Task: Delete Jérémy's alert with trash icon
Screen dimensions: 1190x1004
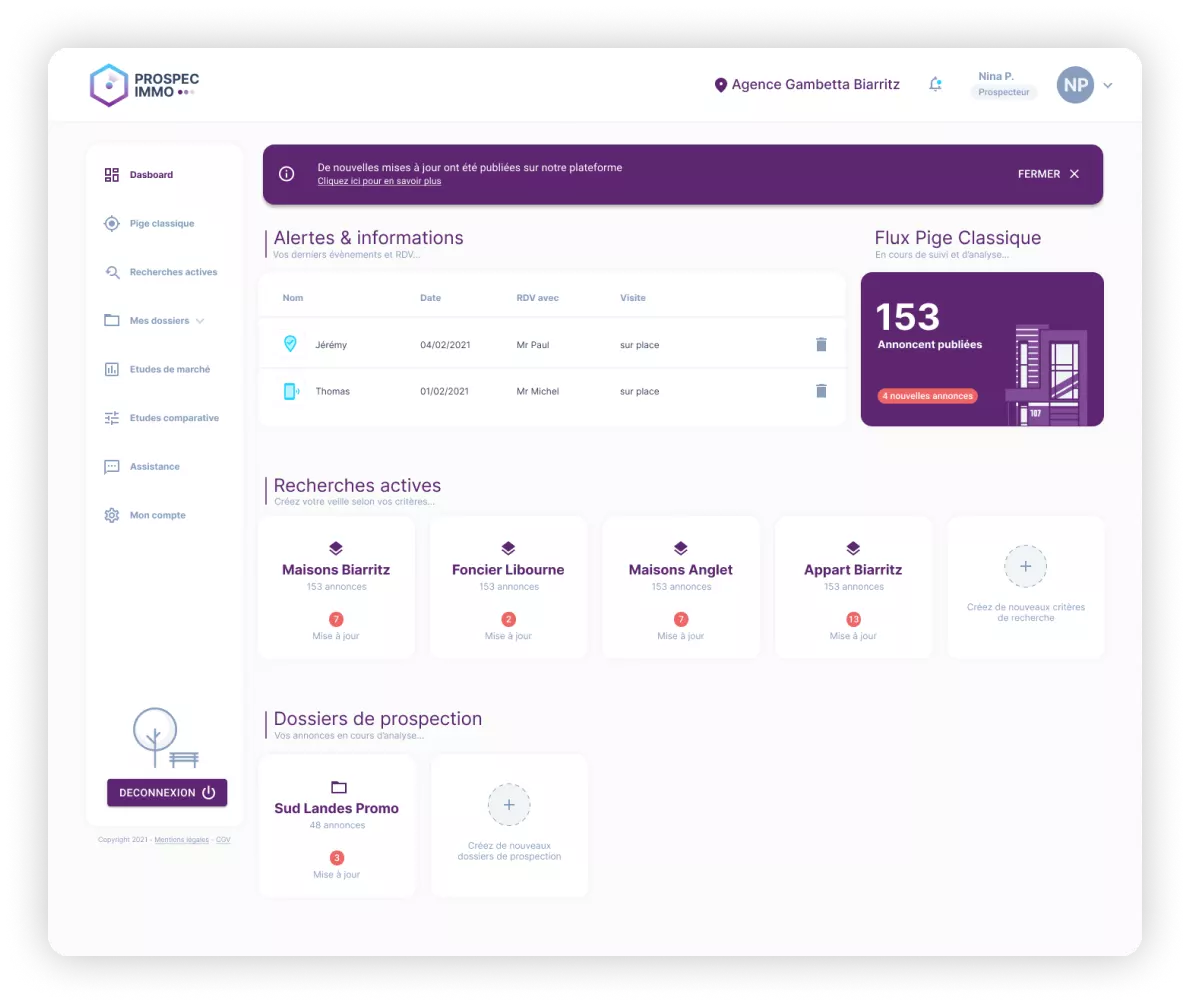Action: point(821,345)
